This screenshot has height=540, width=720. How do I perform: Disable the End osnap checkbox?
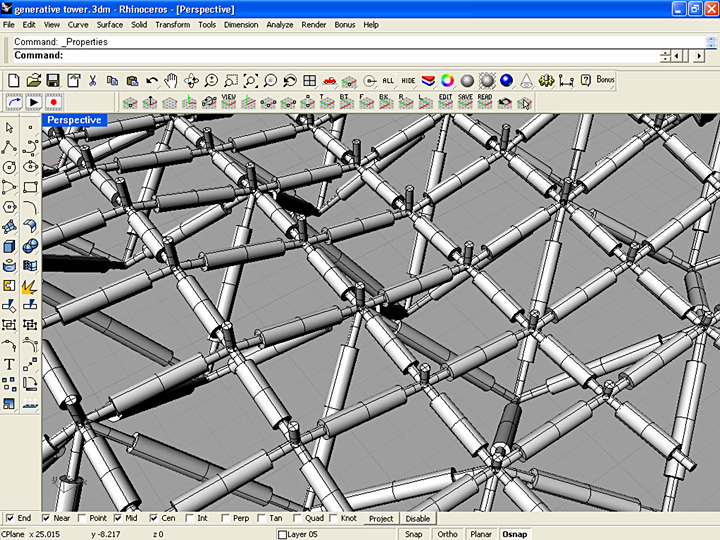pyautogui.click(x=10, y=519)
